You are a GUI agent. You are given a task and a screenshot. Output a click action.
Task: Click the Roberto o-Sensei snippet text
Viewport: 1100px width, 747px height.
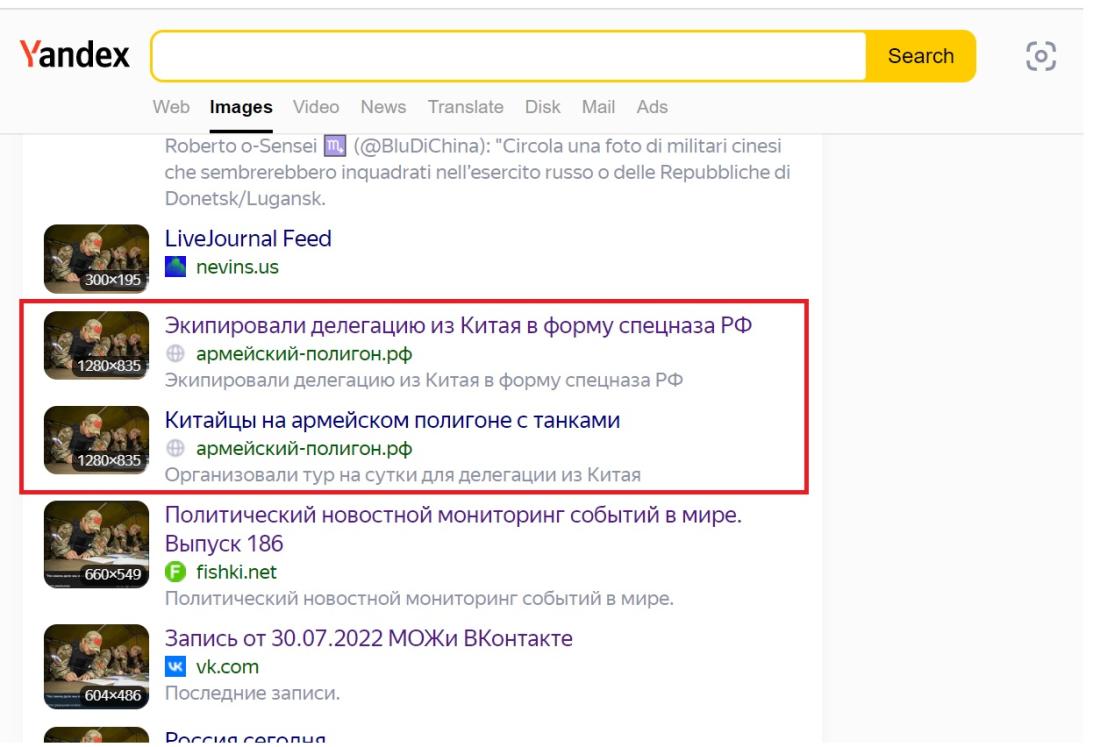coord(477,172)
